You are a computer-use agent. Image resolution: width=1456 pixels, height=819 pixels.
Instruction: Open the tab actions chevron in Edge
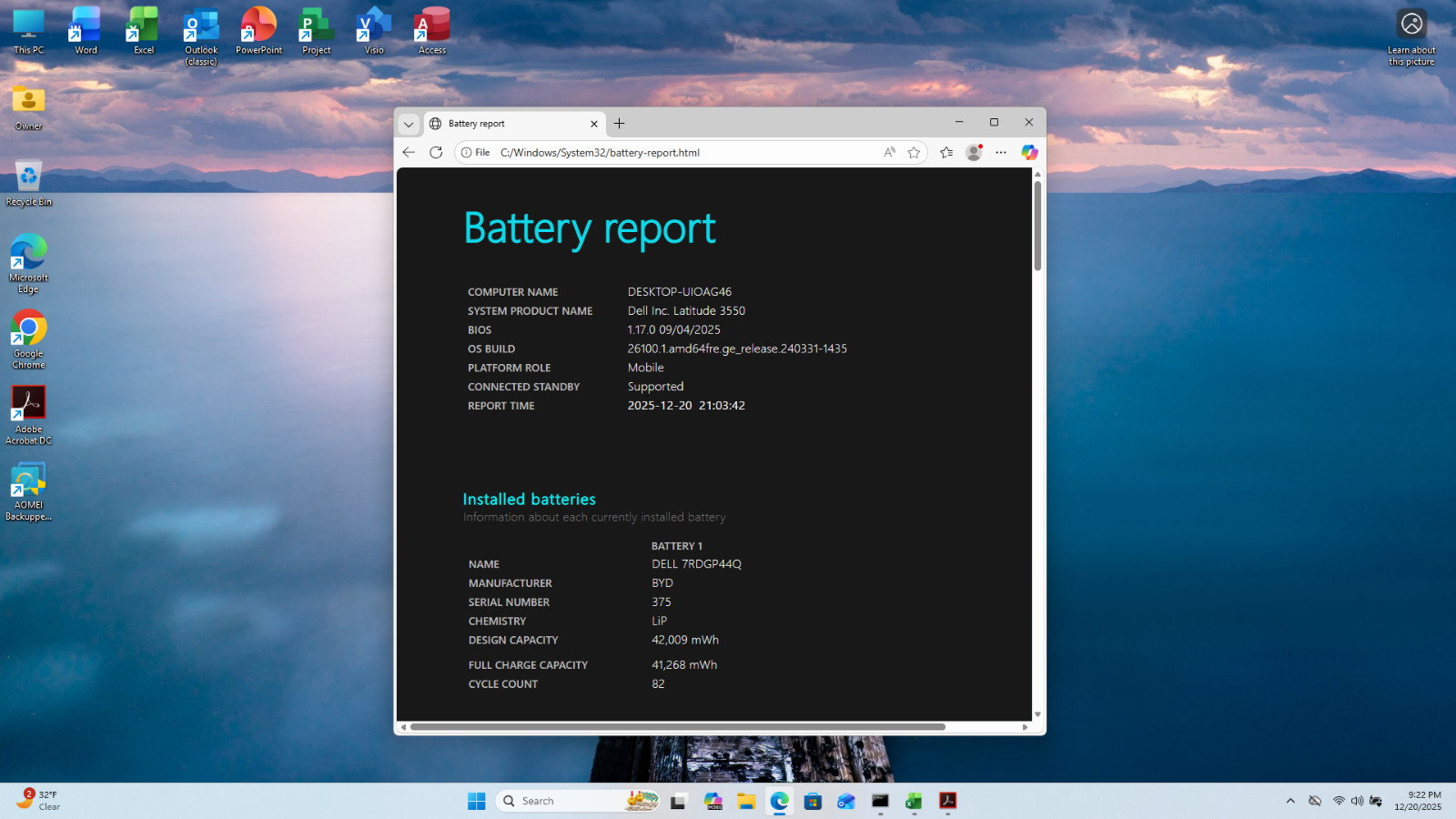[x=409, y=124]
